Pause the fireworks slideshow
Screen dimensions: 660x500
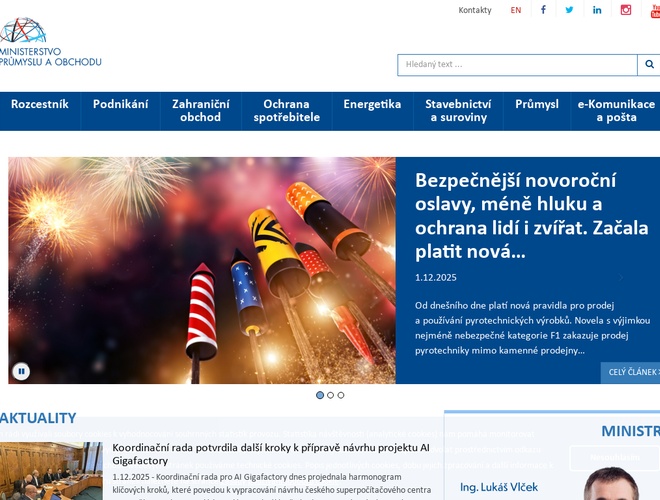[21, 372]
